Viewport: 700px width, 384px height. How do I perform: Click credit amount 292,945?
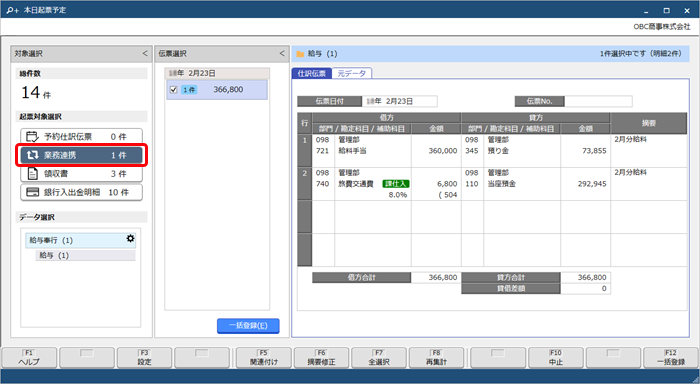(x=592, y=184)
